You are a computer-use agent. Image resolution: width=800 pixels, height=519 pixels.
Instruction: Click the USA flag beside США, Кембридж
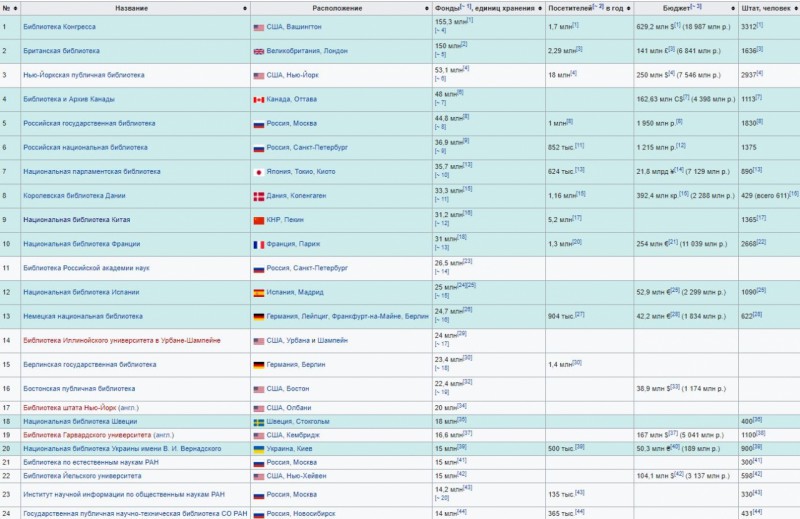(259, 436)
